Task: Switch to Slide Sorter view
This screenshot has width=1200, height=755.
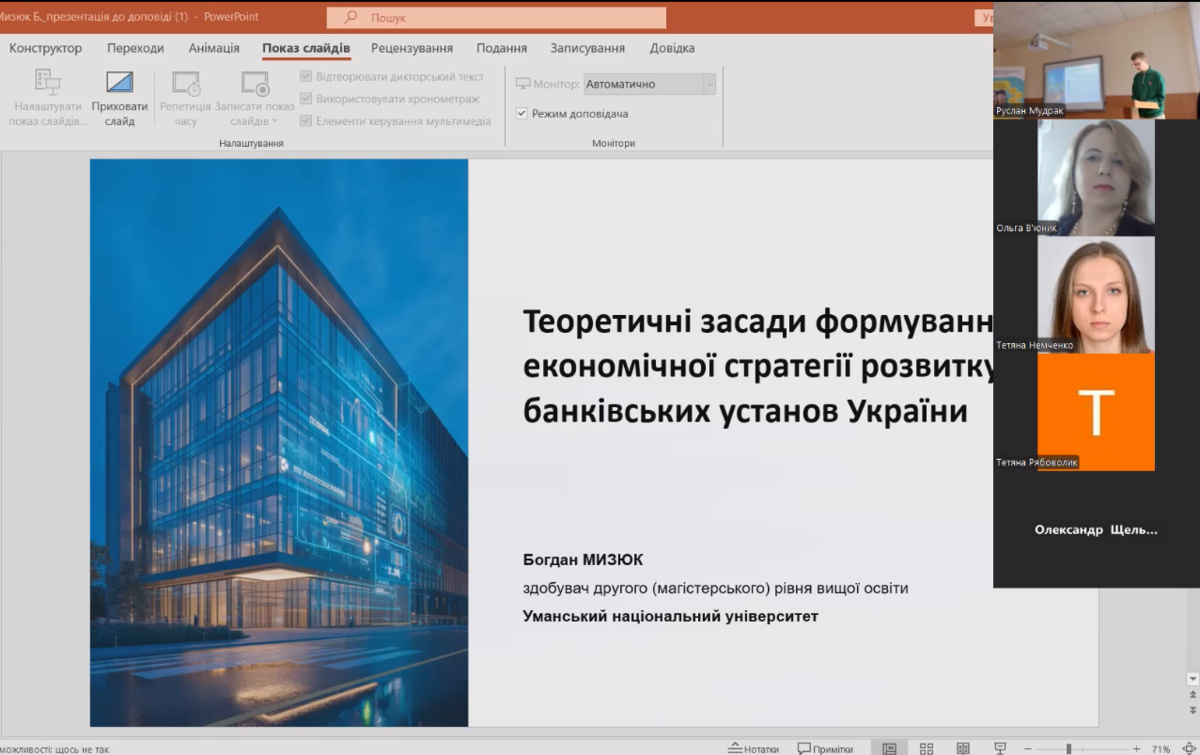Action: pos(926,748)
